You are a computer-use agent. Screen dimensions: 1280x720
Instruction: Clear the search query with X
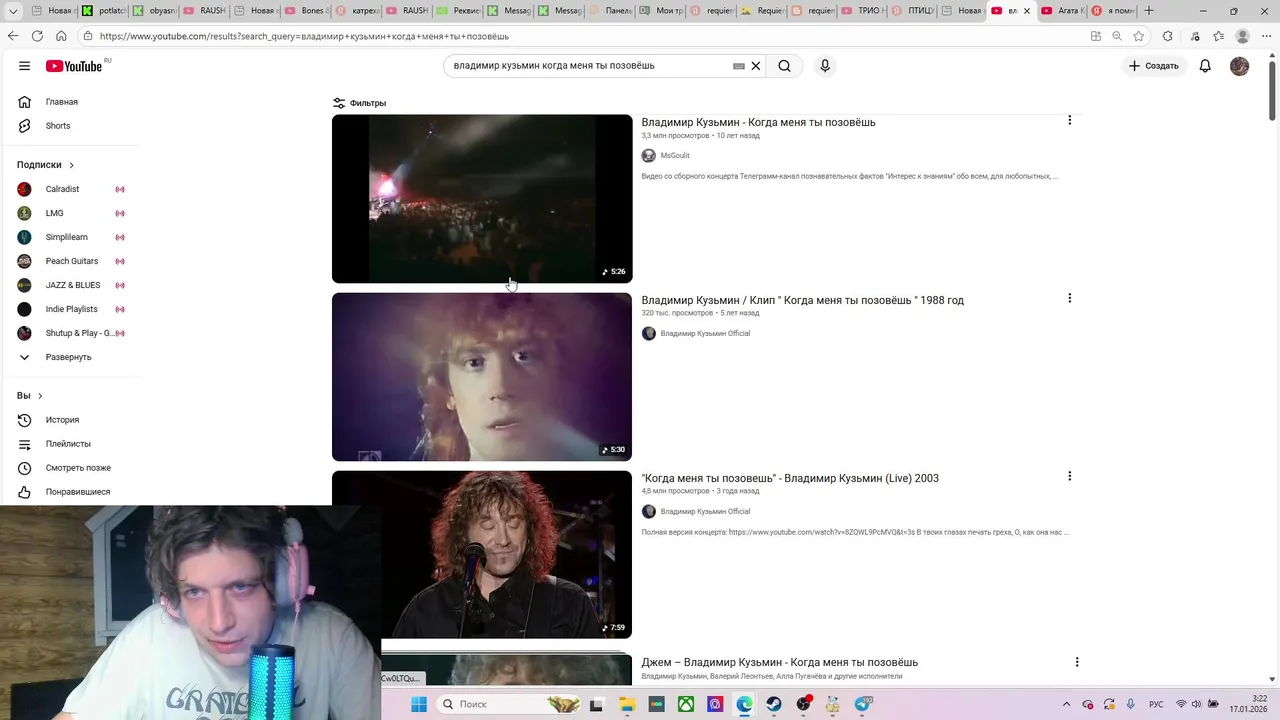pos(756,66)
